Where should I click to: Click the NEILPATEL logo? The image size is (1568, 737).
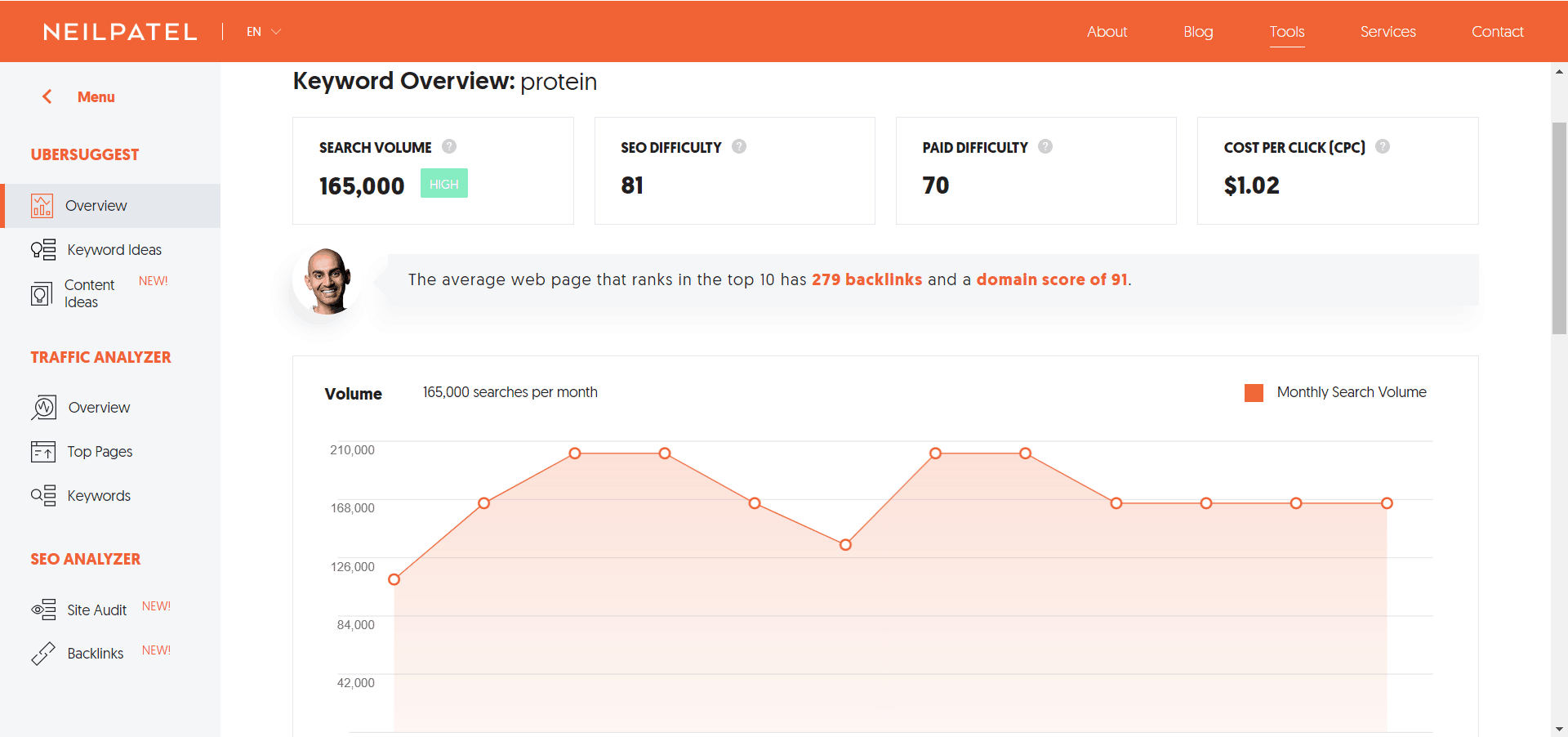[120, 32]
